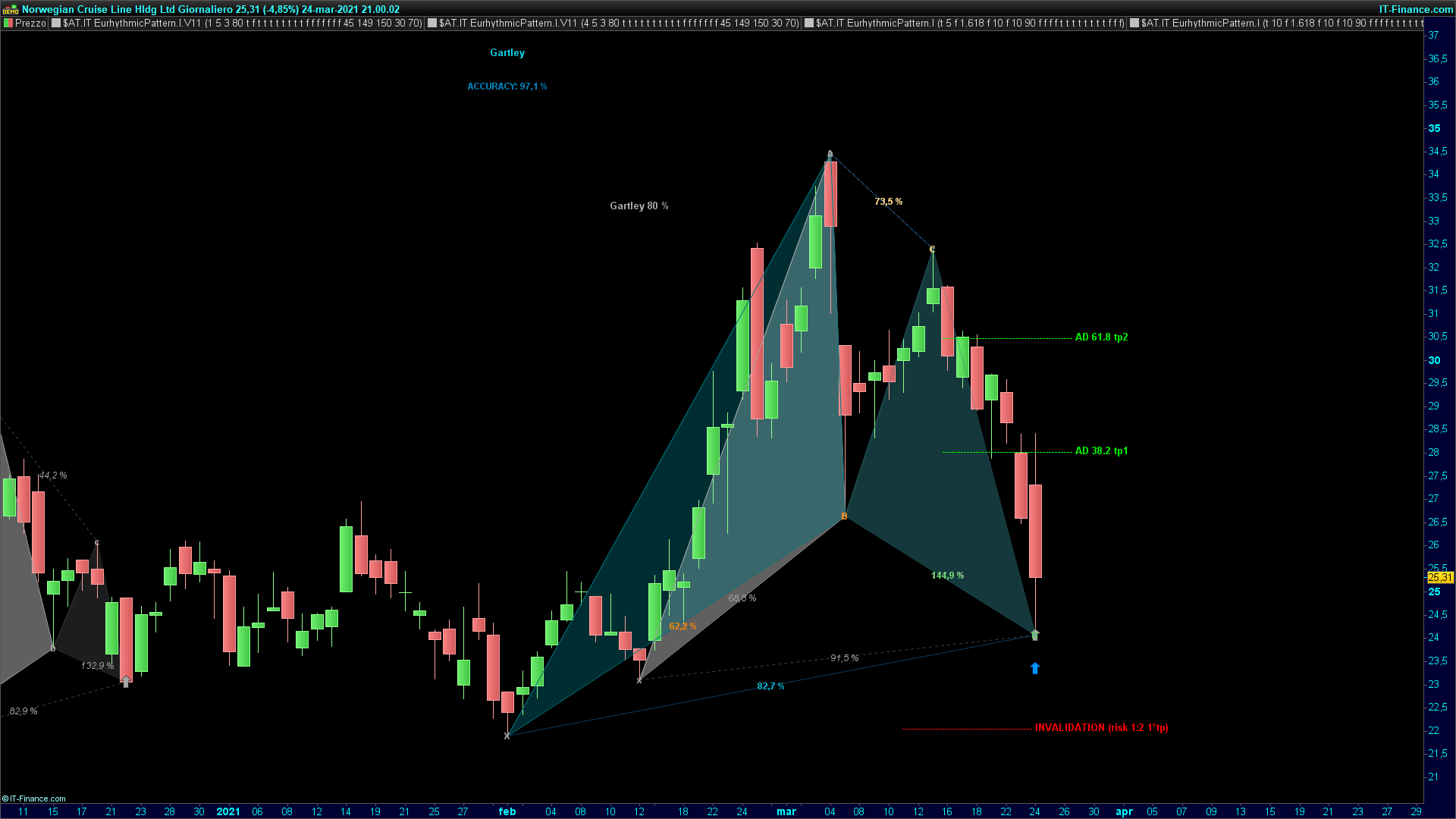Select the orange B point marker

click(x=844, y=516)
